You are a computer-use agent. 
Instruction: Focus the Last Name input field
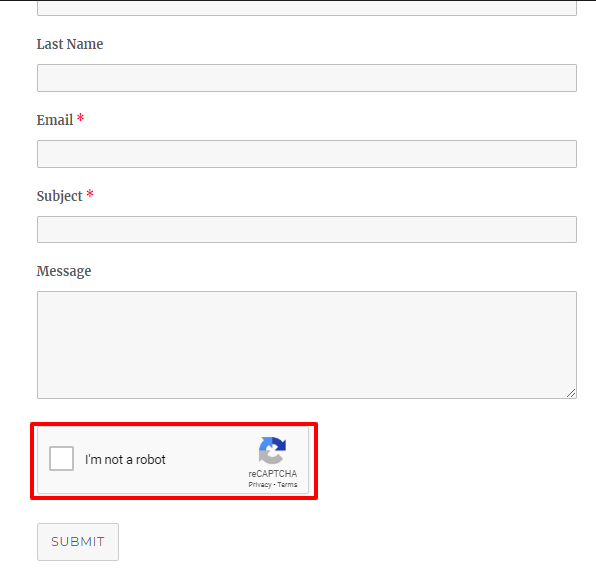click(x=307, y=78)
